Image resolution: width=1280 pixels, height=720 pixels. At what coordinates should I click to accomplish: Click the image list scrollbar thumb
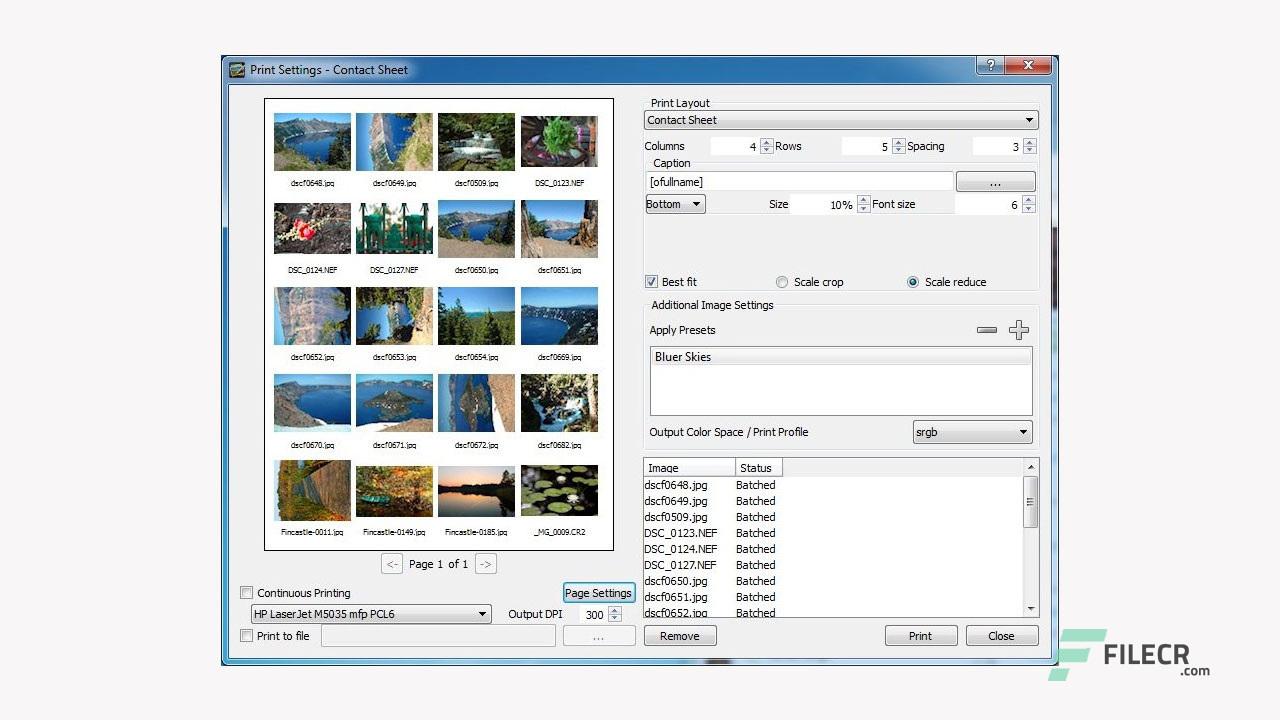pos(1031,501)
